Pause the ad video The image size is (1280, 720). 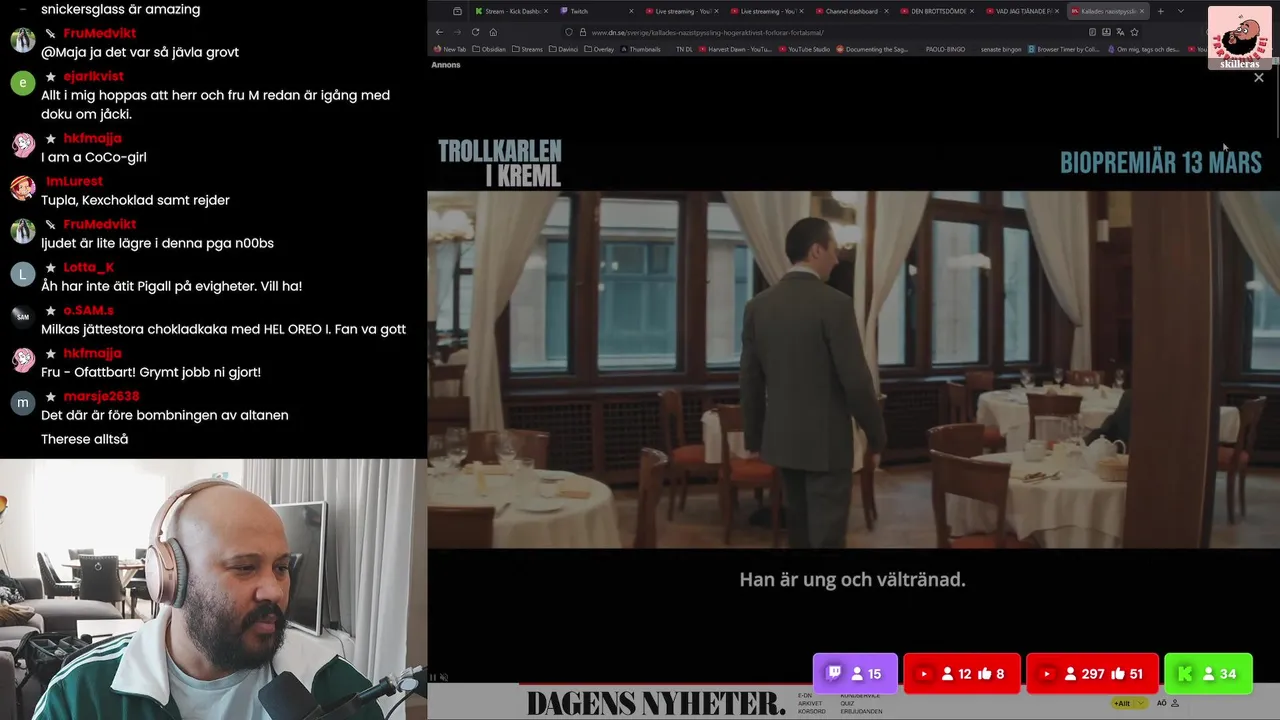point(433,677)
